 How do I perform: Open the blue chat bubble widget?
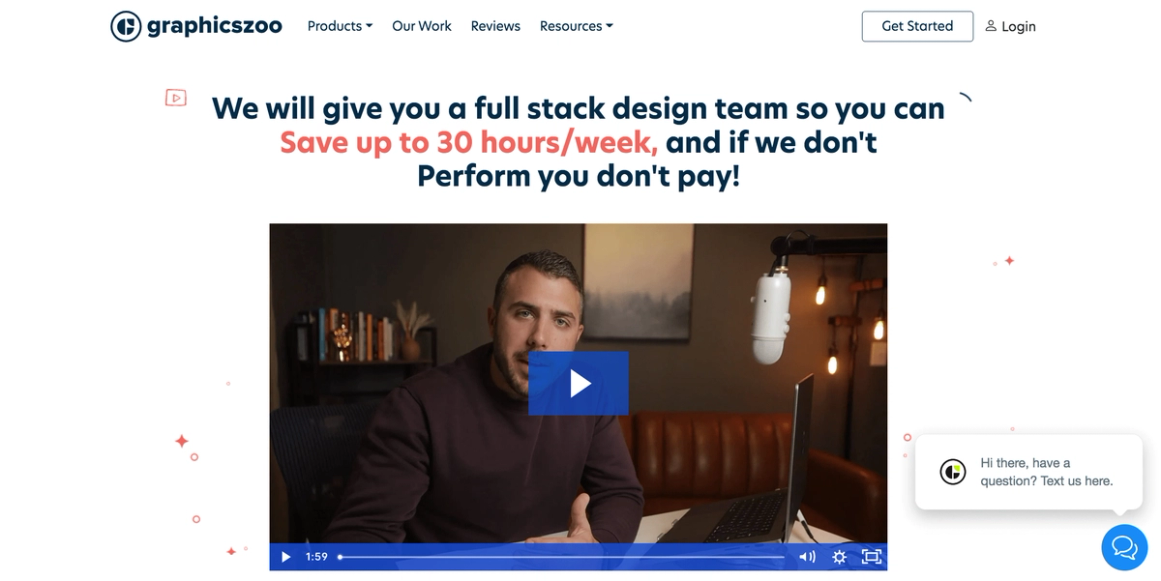pos(1124,548)
